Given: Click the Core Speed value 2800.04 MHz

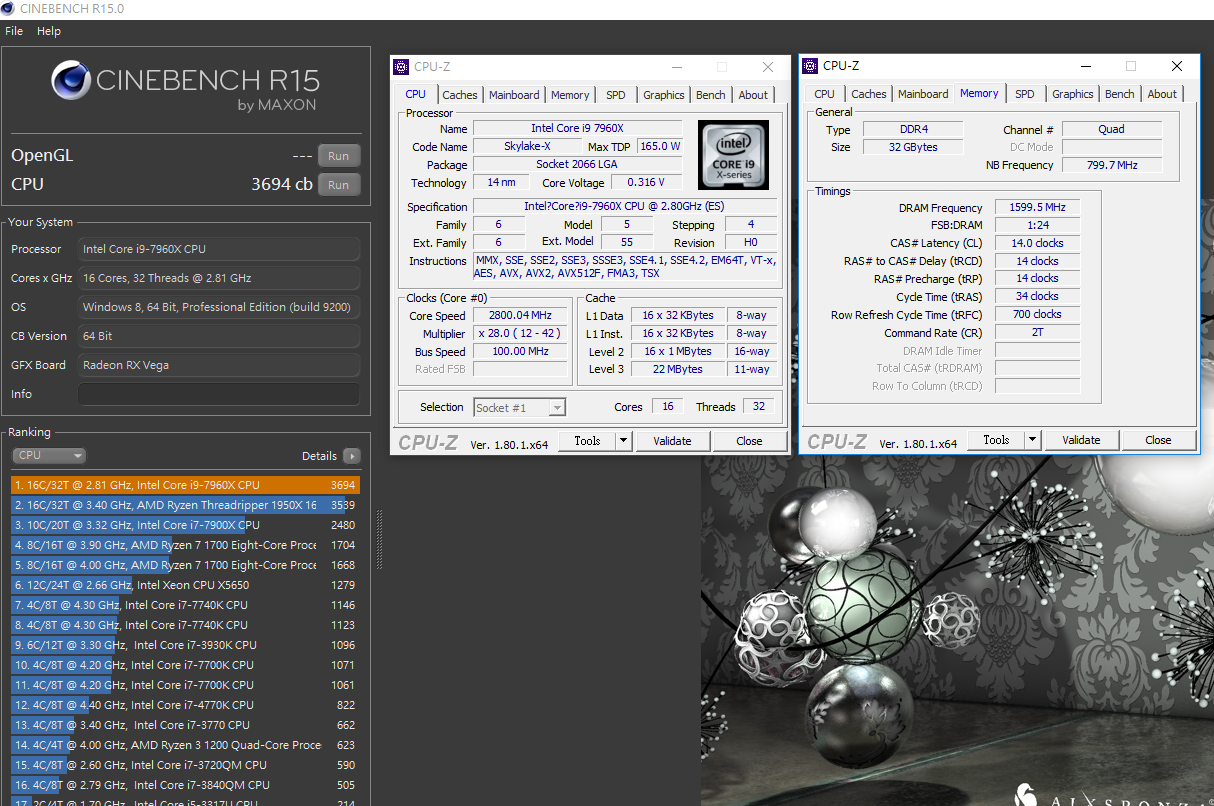Looking at the screenshot, I should (520, 316).
